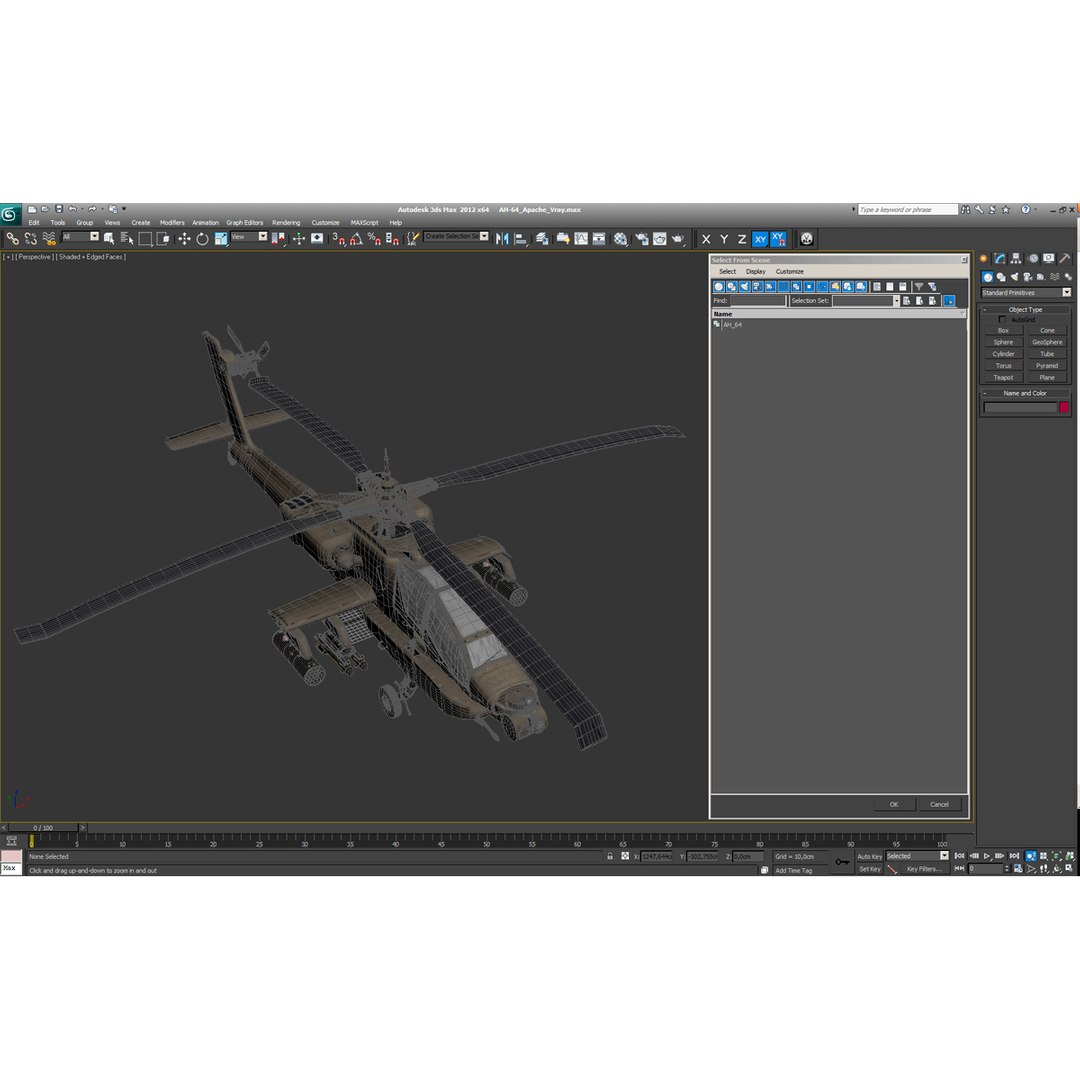The width and height of the screenshot is (1080, 1080).
Task: Toggle the Restrict to Y axis button
Action: (724, 239)
